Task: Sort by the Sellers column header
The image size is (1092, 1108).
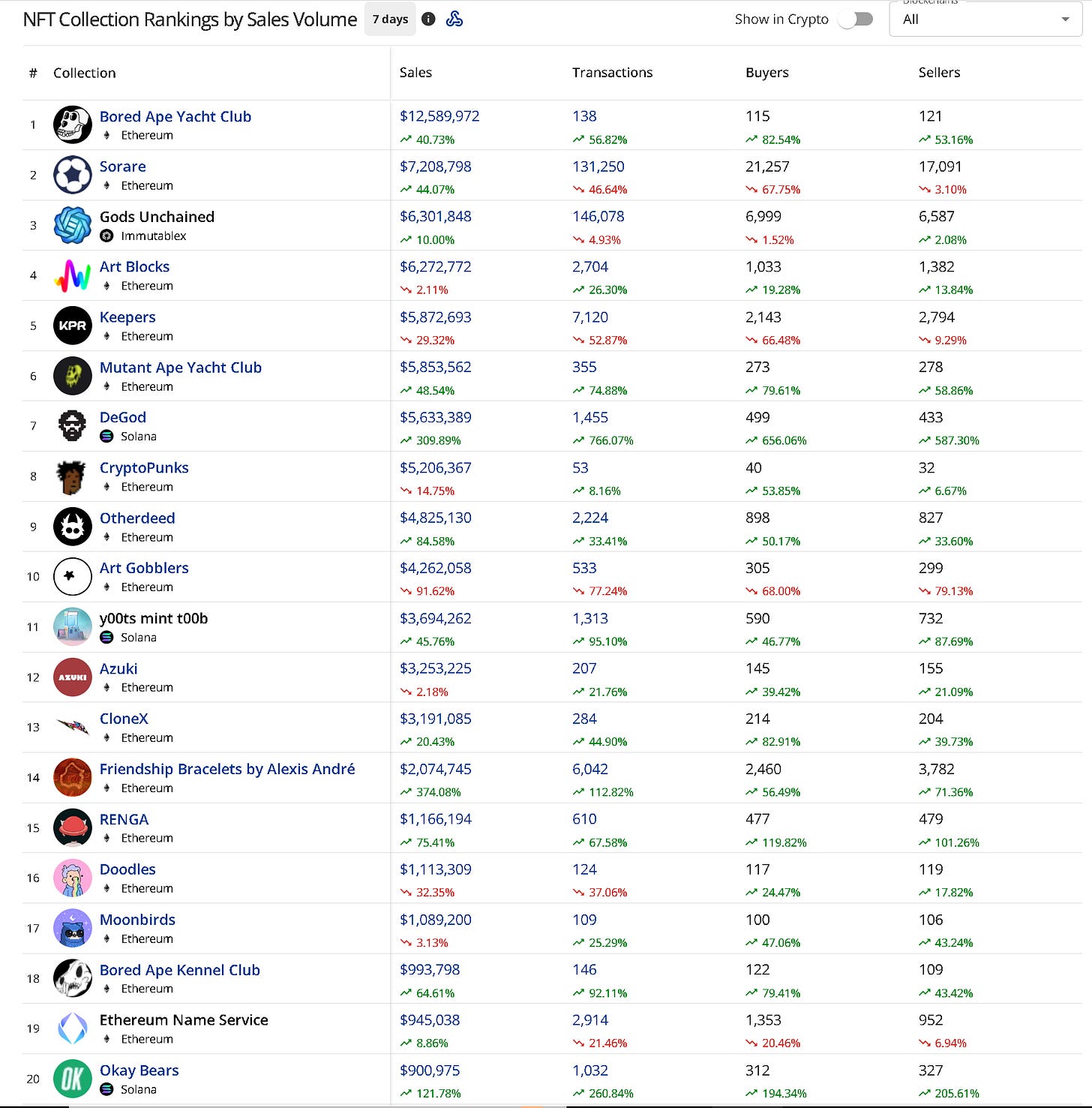Action: pyautogui.click(x=939, y=72)
